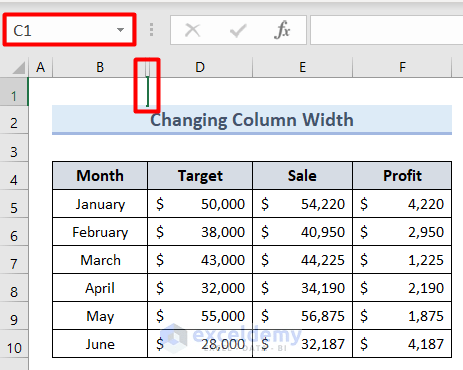Image resolution: width=463 pixels, height=370 pixels.
Task: Select row 5 header
Action: click(14, 204)
